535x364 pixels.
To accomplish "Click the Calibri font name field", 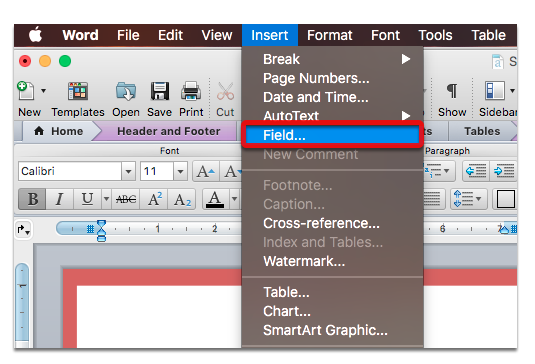I will [x=70, y=171].
